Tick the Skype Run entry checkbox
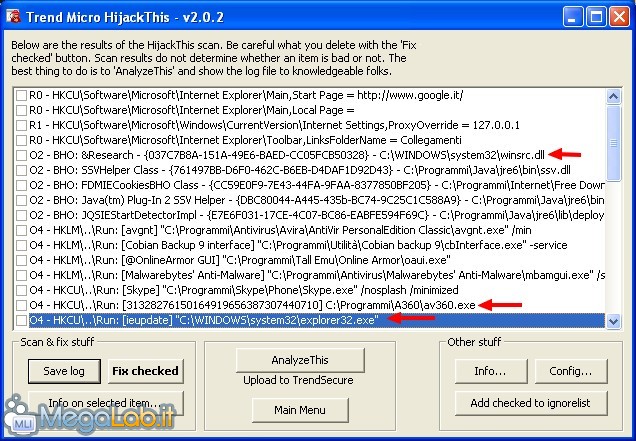The image size is (636, 441). 21,290
